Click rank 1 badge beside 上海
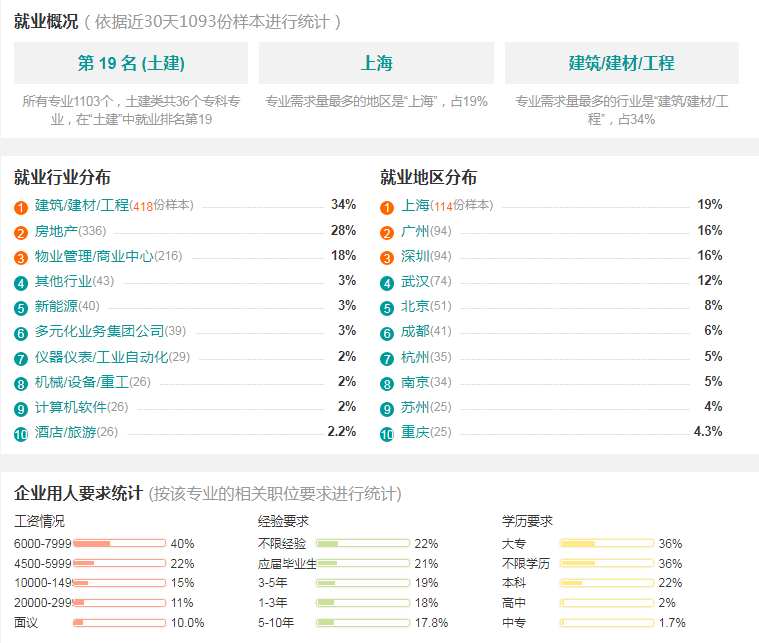 pos(387,208)
